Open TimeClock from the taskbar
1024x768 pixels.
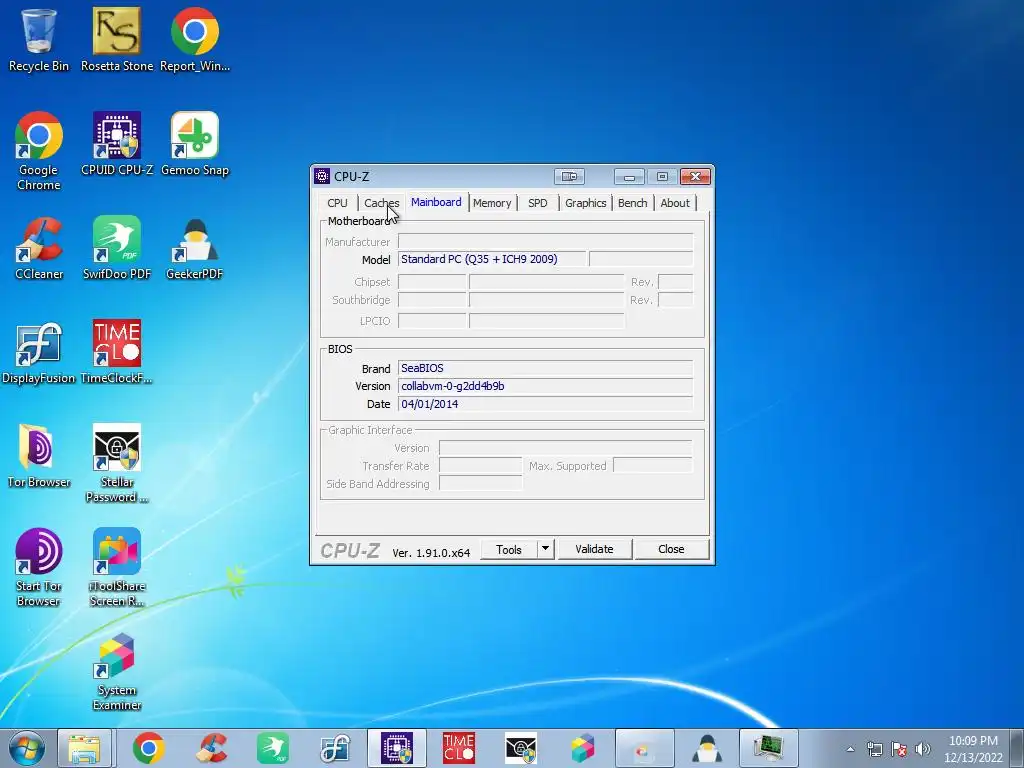458,748
